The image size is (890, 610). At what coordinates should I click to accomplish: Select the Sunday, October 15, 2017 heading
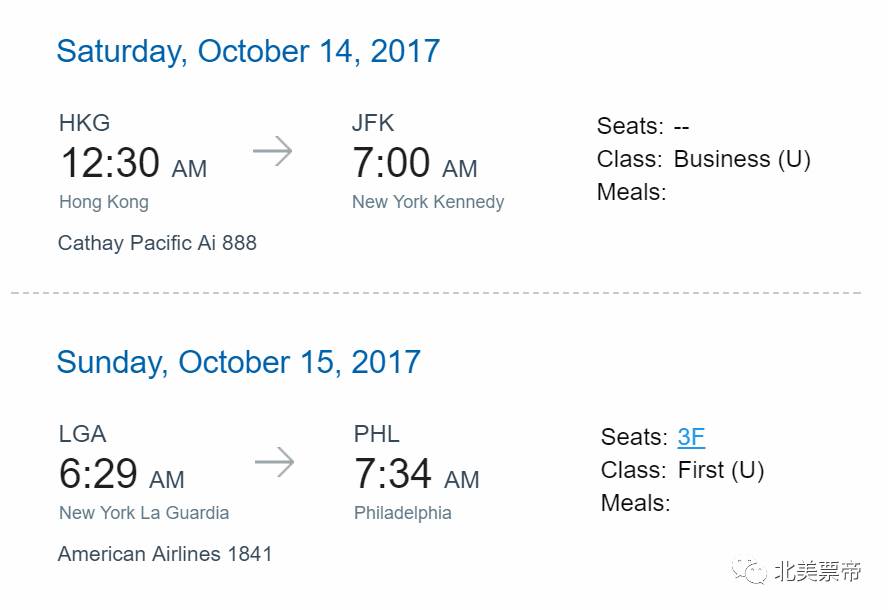pyautogui.click(x=238, y=362)
